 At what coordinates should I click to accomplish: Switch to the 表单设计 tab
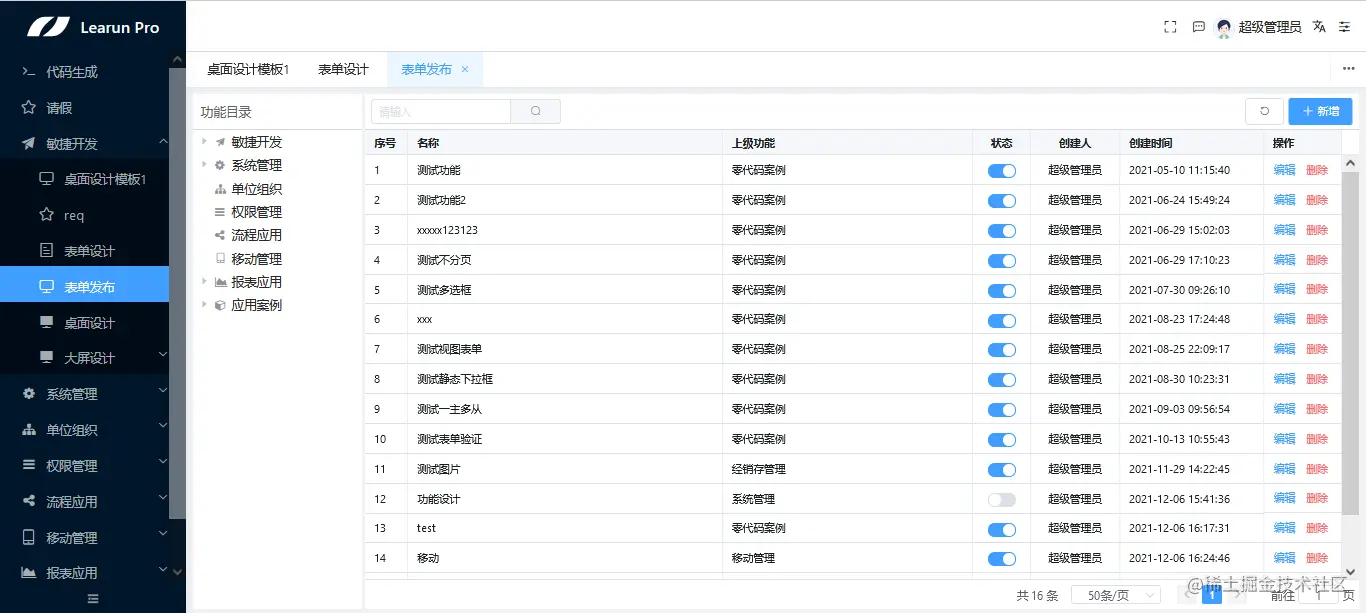(x=343, y=70)
